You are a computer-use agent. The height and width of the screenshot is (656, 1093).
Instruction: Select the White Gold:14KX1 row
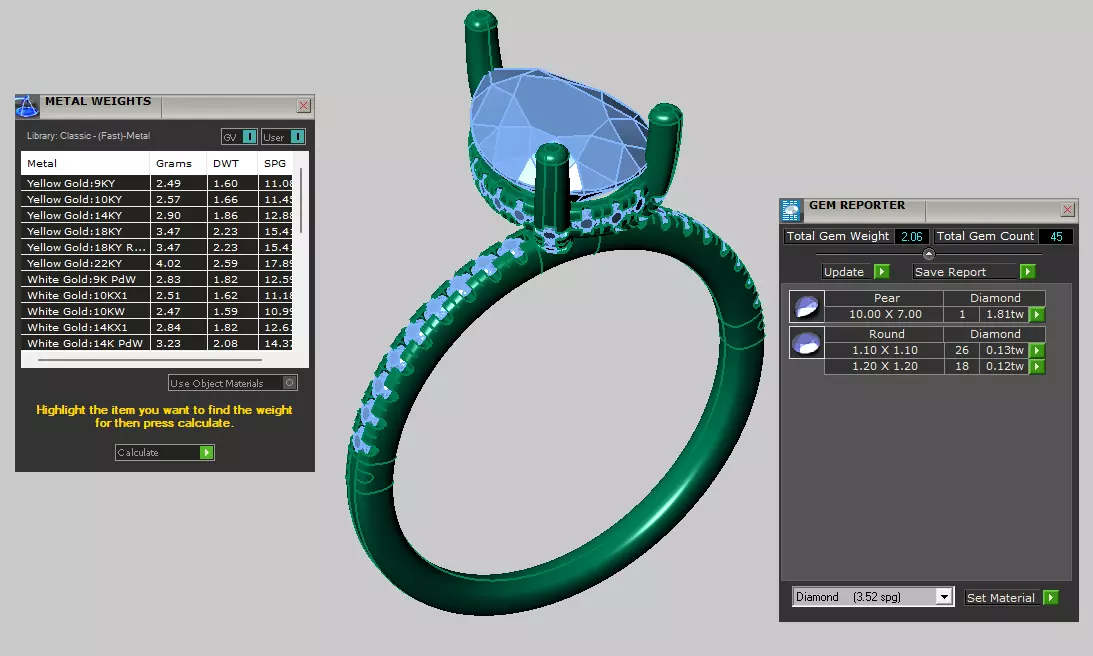[x=157, y=328]
